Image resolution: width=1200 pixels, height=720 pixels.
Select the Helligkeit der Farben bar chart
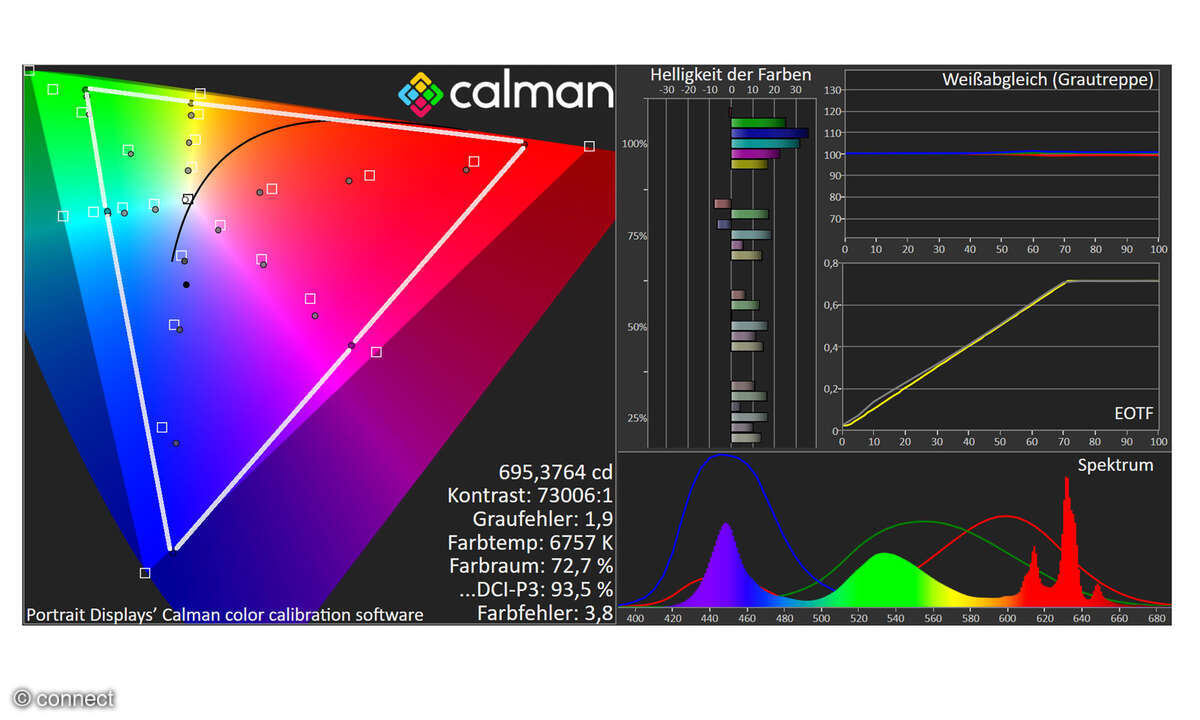pyautogui.click(x=730, y=250)
